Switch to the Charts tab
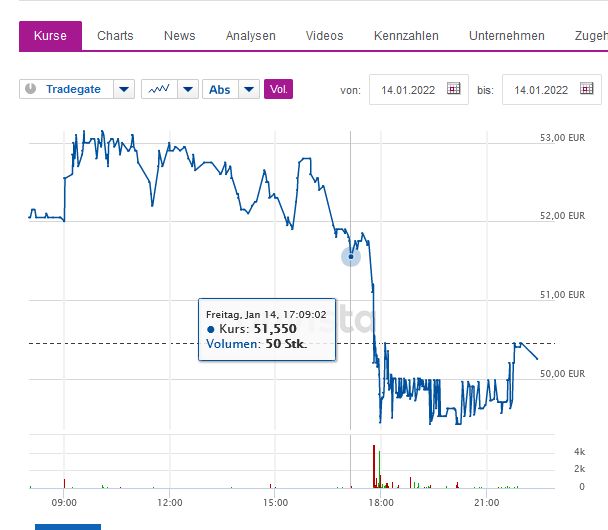This screenshot has width=608, height=530. point(115,36)
